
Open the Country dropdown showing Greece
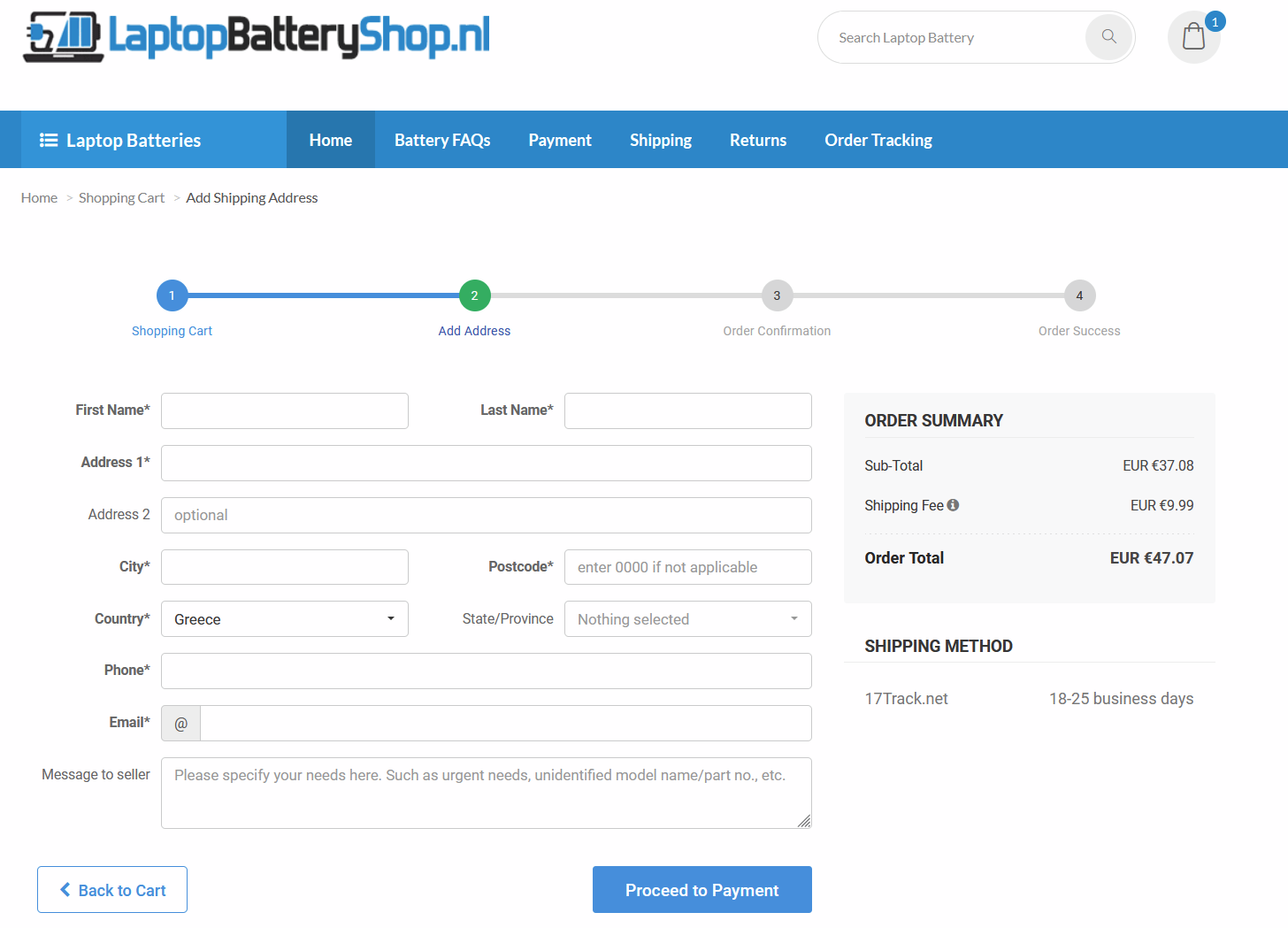pos(285,619)
